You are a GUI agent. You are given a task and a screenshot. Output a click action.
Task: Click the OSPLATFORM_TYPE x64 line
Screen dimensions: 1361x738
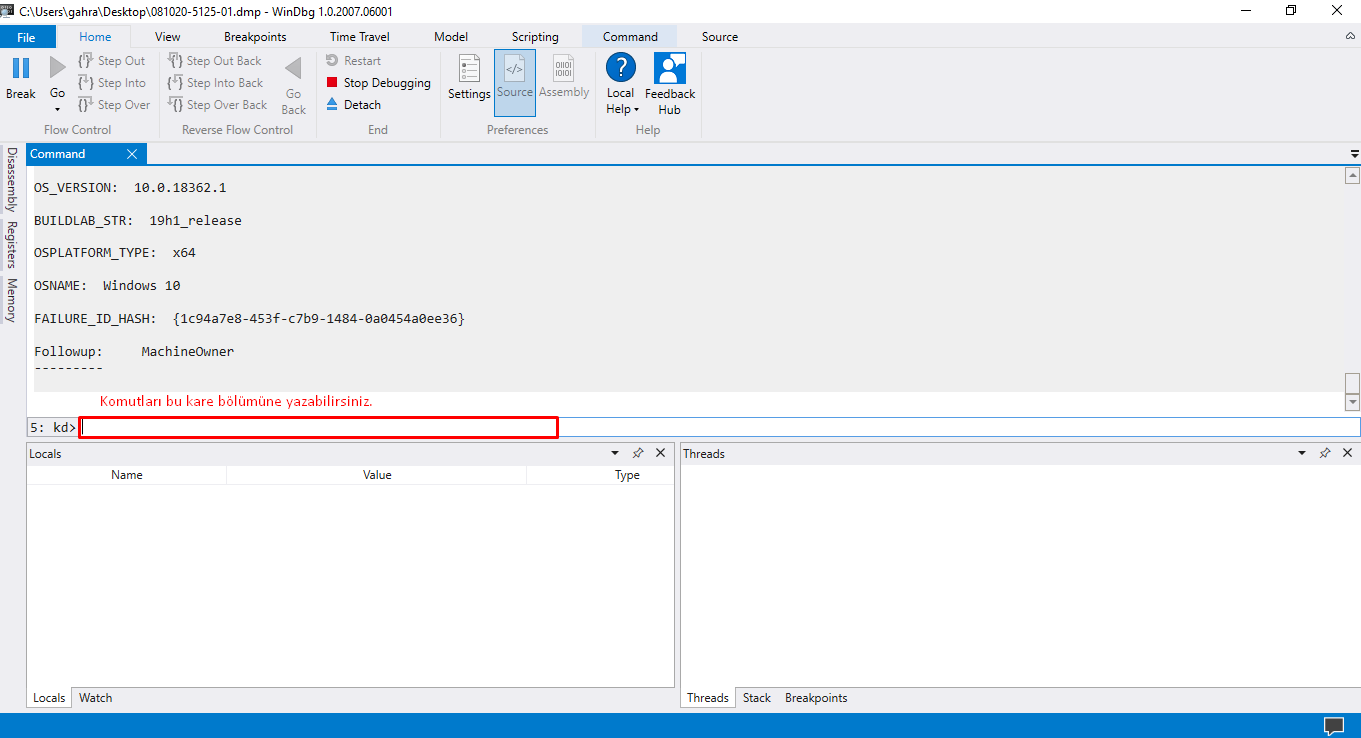point(115,253)
